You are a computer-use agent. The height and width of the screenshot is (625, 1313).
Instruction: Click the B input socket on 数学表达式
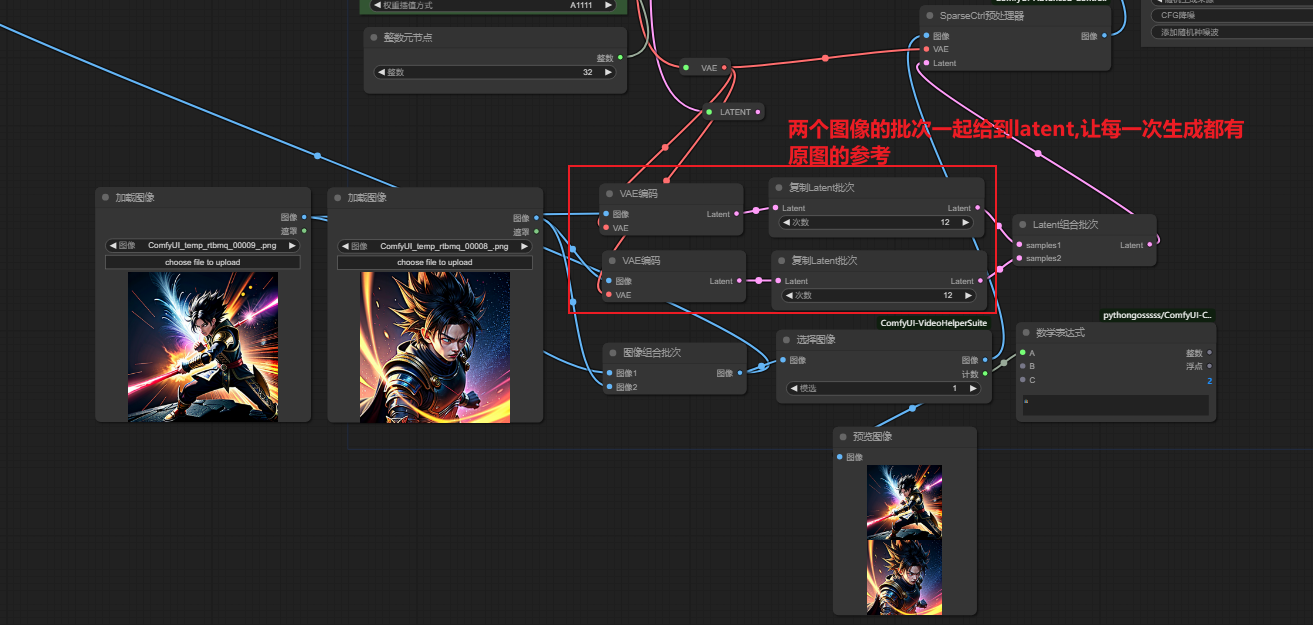[x=1022, y=366]
